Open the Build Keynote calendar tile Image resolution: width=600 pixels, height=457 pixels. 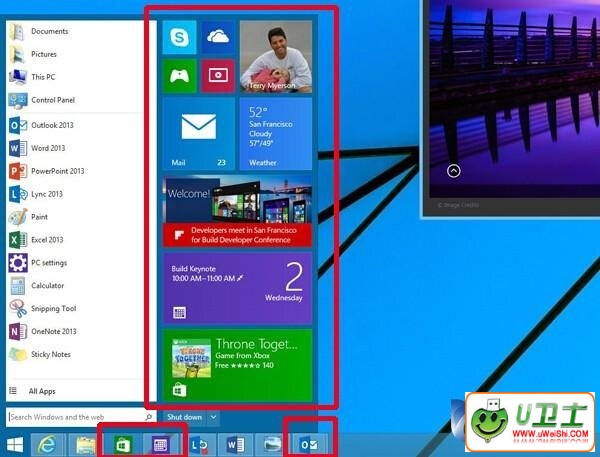(237, 288)
